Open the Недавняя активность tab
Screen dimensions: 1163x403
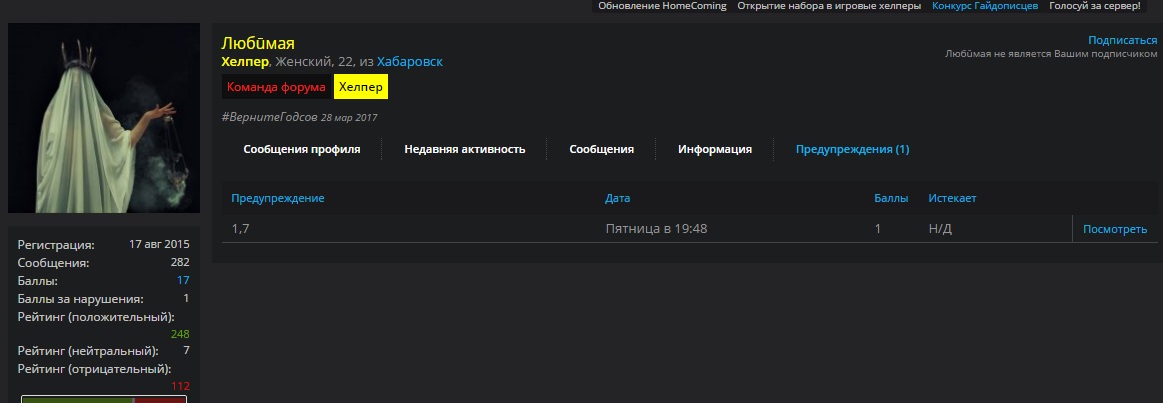click(464, 149)
